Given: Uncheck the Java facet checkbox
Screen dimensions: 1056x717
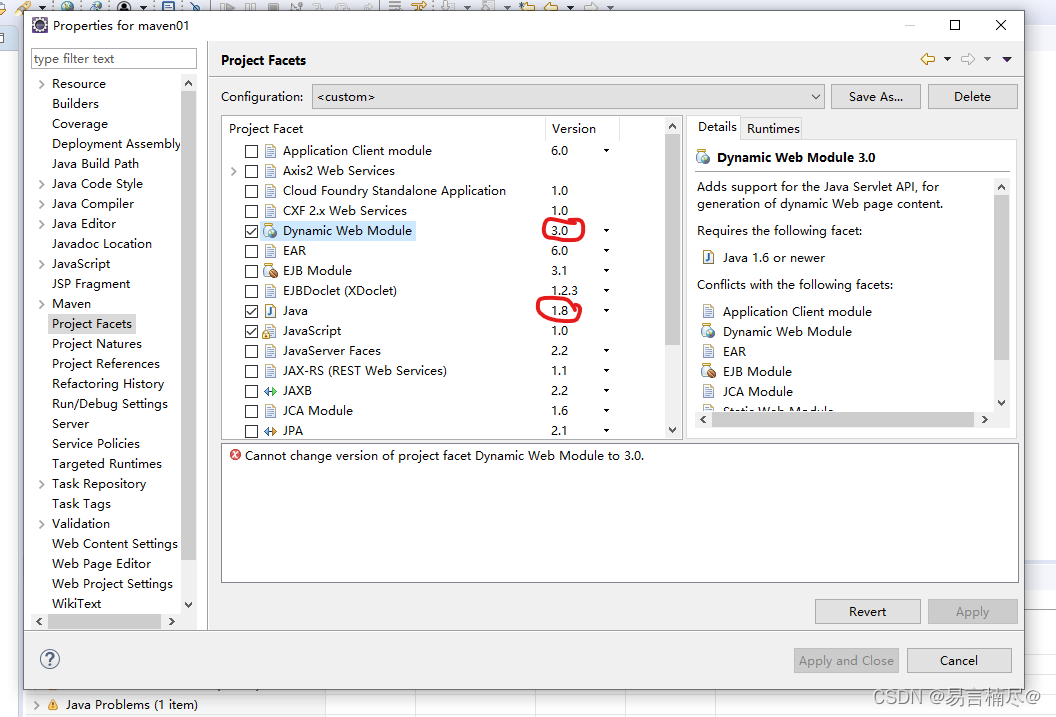Looking at the screenshot, I should [251, 311].
